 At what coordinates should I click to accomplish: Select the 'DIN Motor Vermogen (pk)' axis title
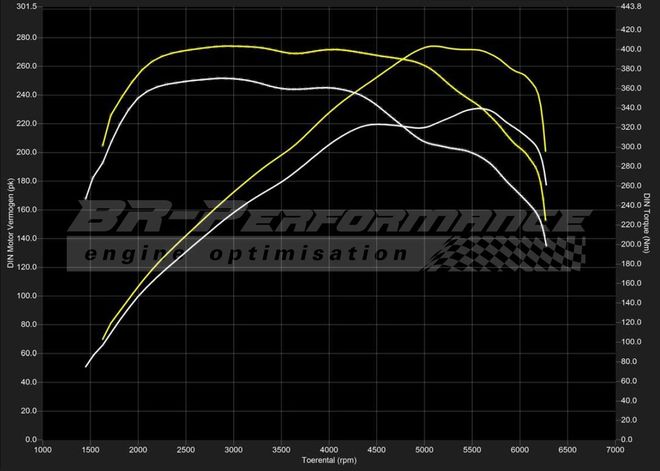point(11,223)
